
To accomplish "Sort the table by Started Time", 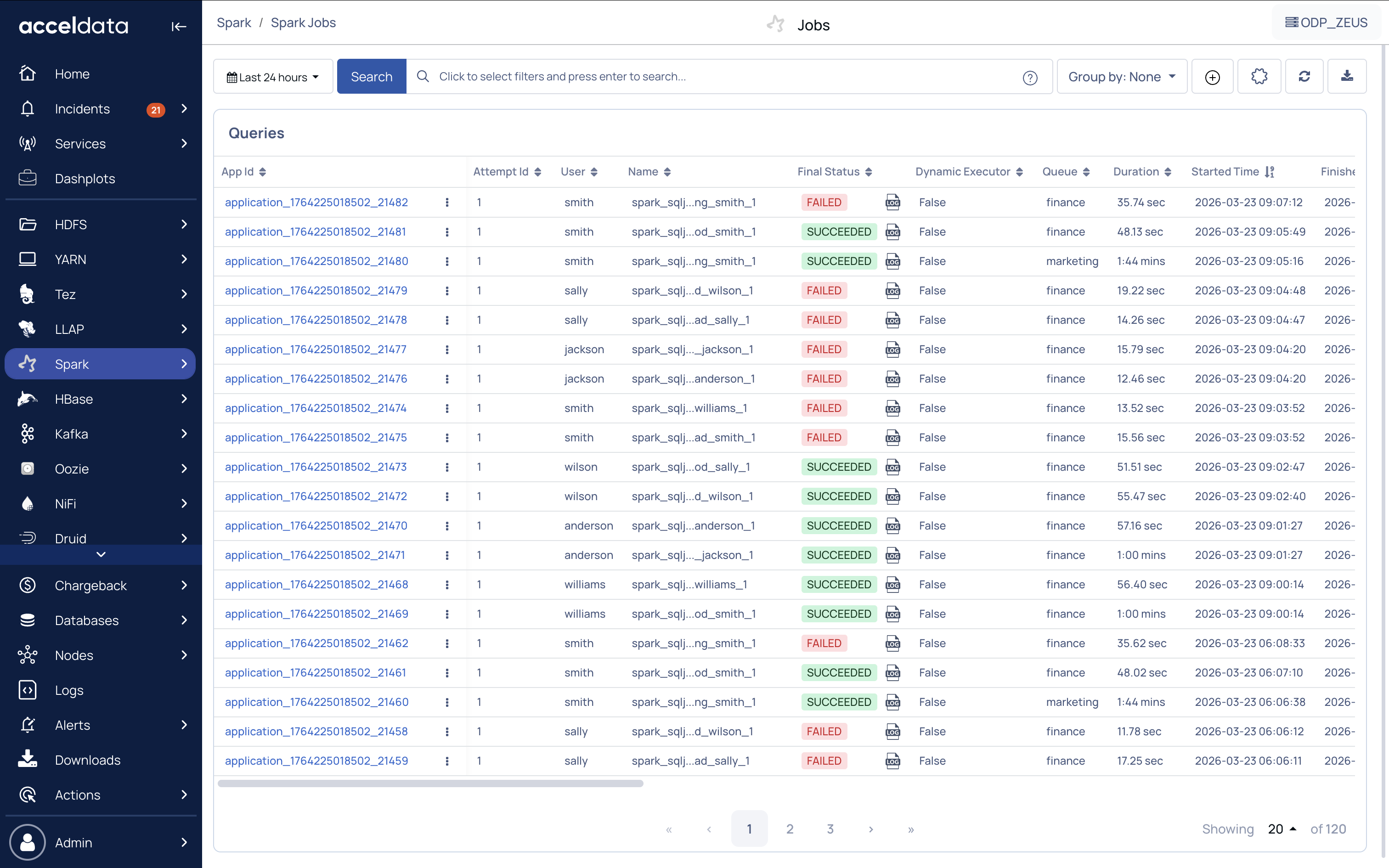I will click(1269, 172).
